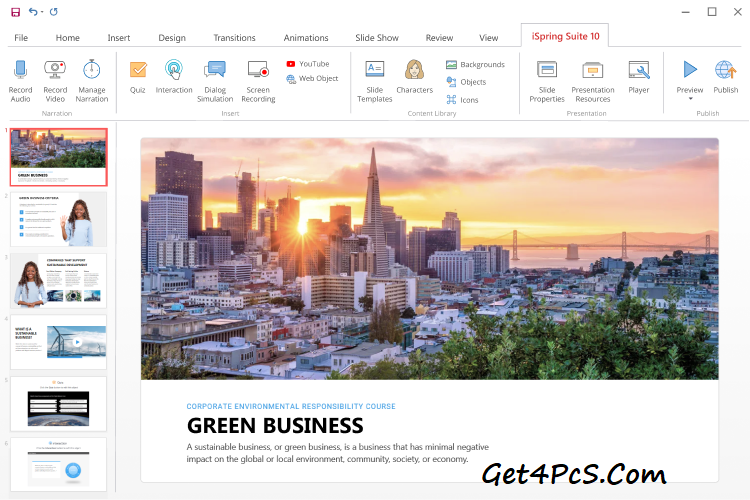Open Manage Narration stopwatch icon
This screenshot has height=500, width=750.
[x=92, y=69]
